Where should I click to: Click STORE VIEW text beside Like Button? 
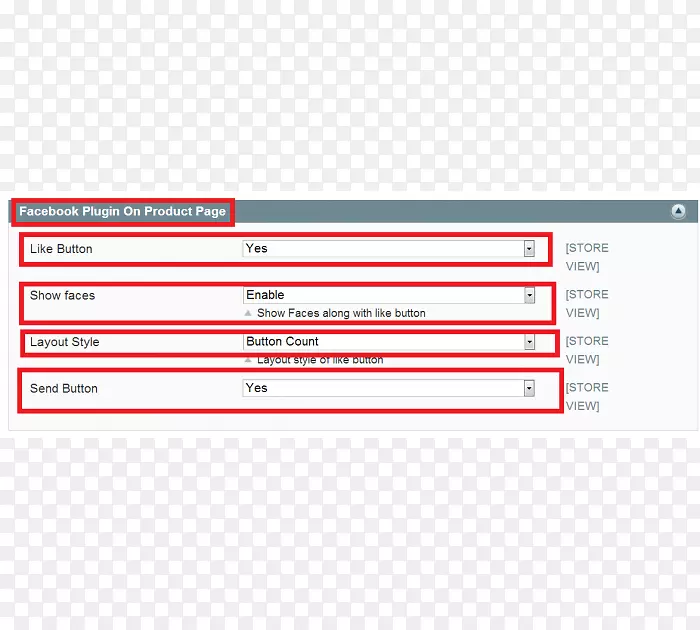coord(587,257)
